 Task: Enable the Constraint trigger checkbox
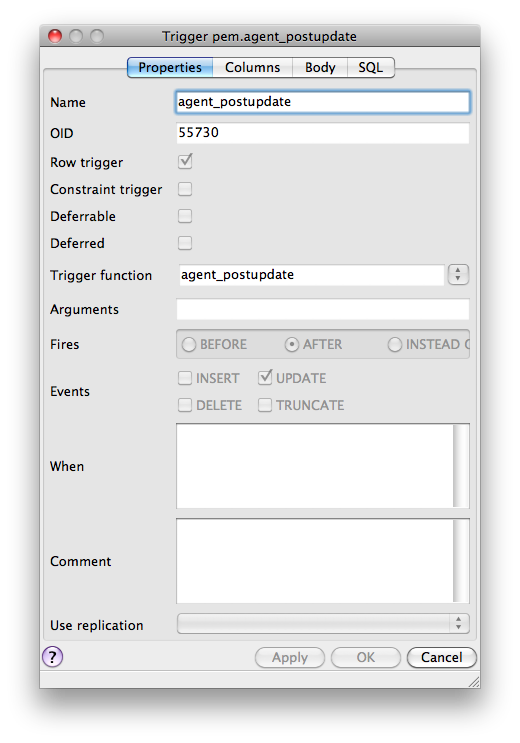click(185, 189)
